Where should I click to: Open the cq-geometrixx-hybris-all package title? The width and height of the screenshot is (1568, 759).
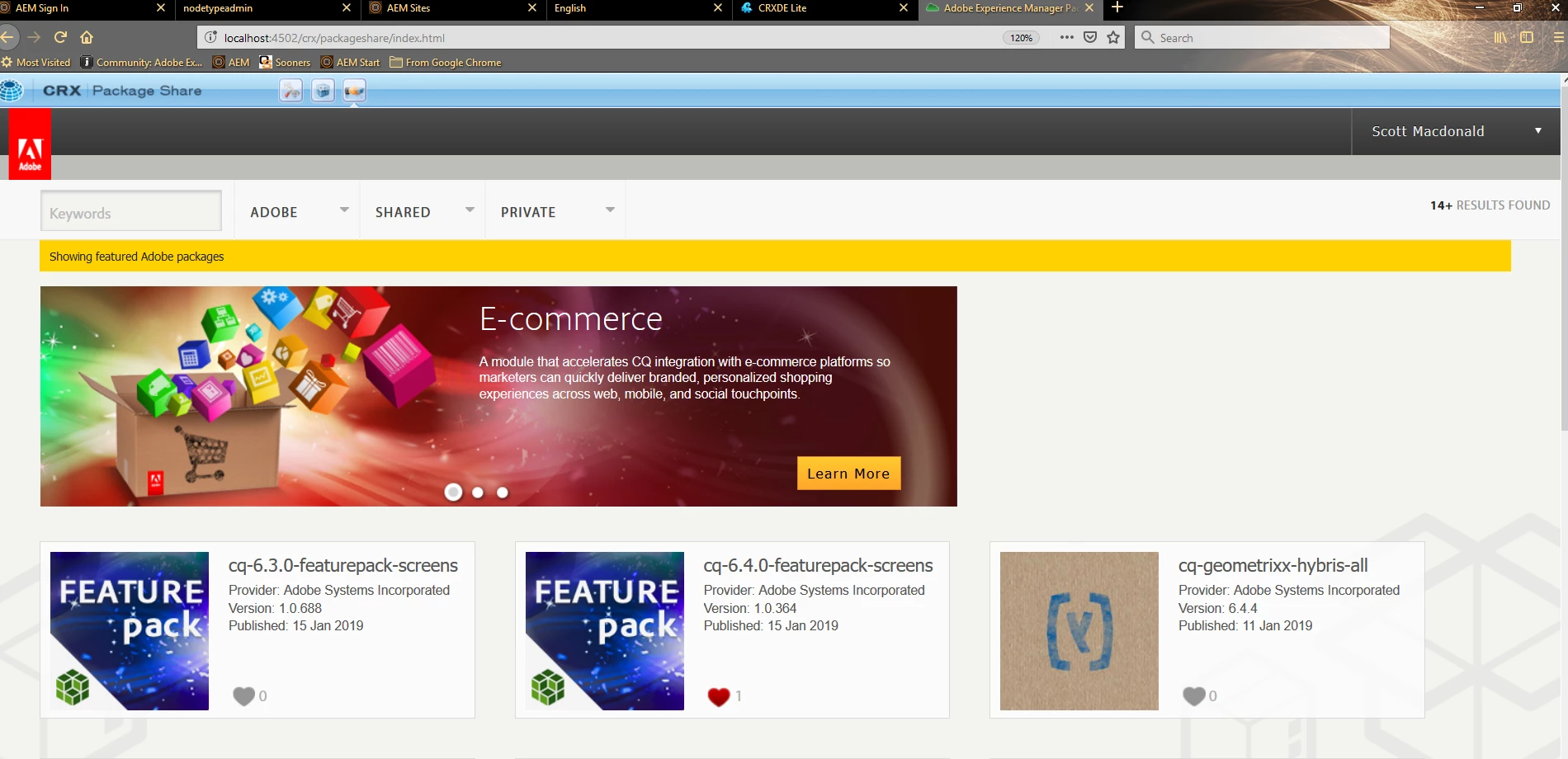[x=1273, y=565]
